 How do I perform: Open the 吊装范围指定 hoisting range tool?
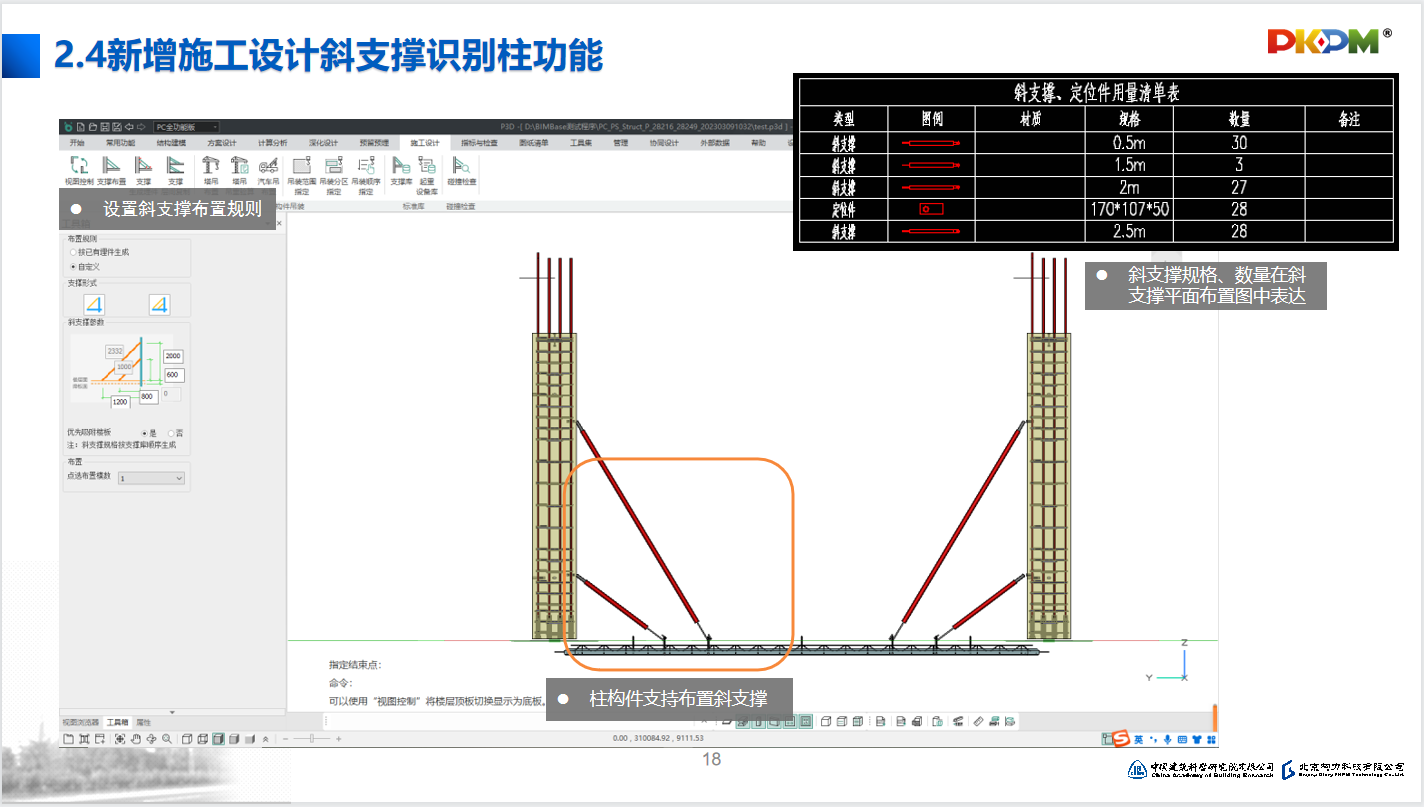301,174
